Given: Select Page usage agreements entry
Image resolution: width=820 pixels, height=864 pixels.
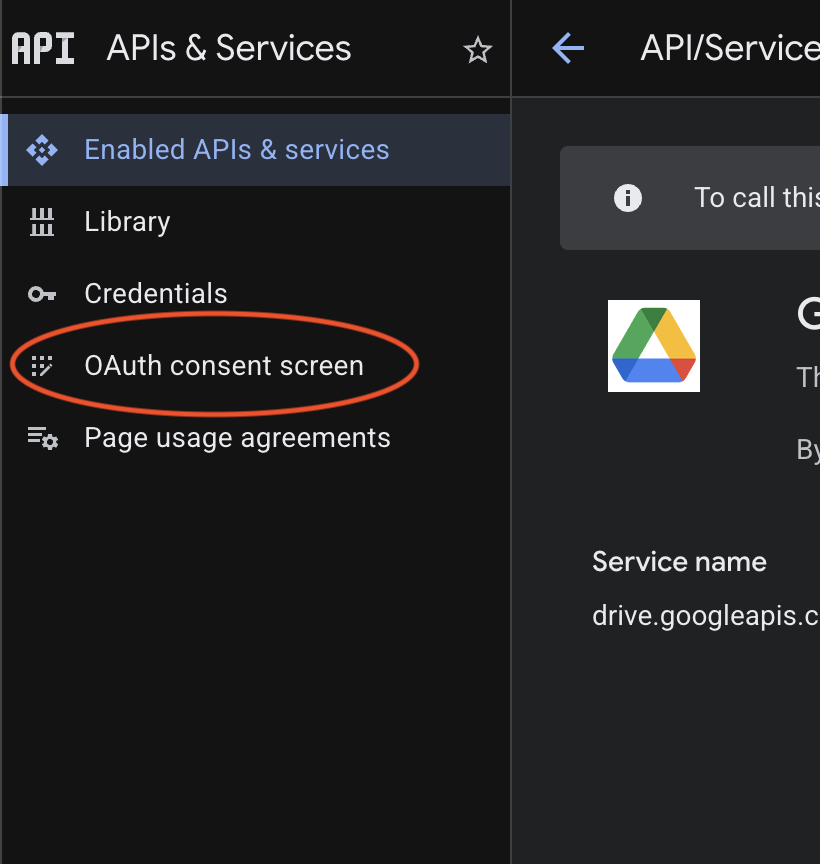Looking at the screenshot, I should pos(238,438).
